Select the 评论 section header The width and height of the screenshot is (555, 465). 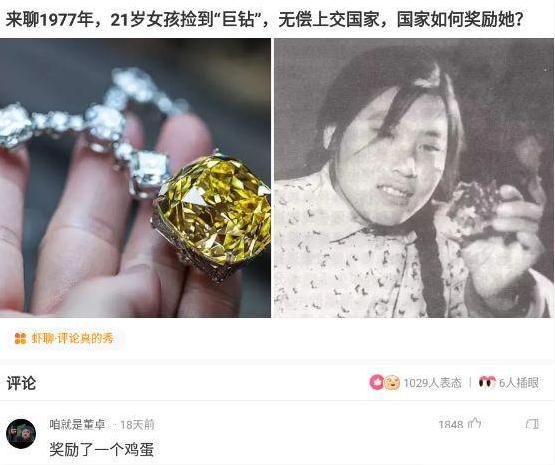21,383
